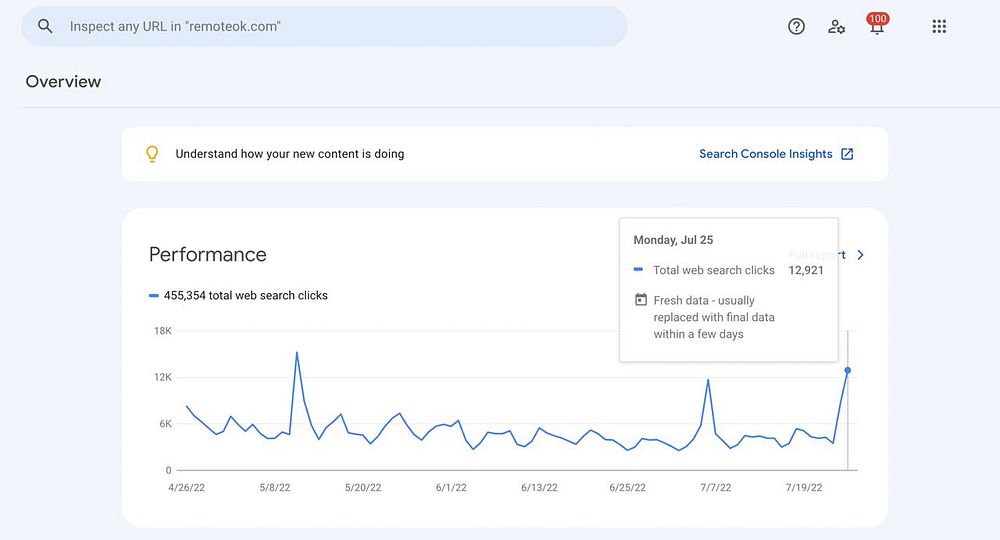The height and width of the screenshot is (540, 1000).
Task: Select the 455,354 total web search clicks legend
Action: coord(245,296)
